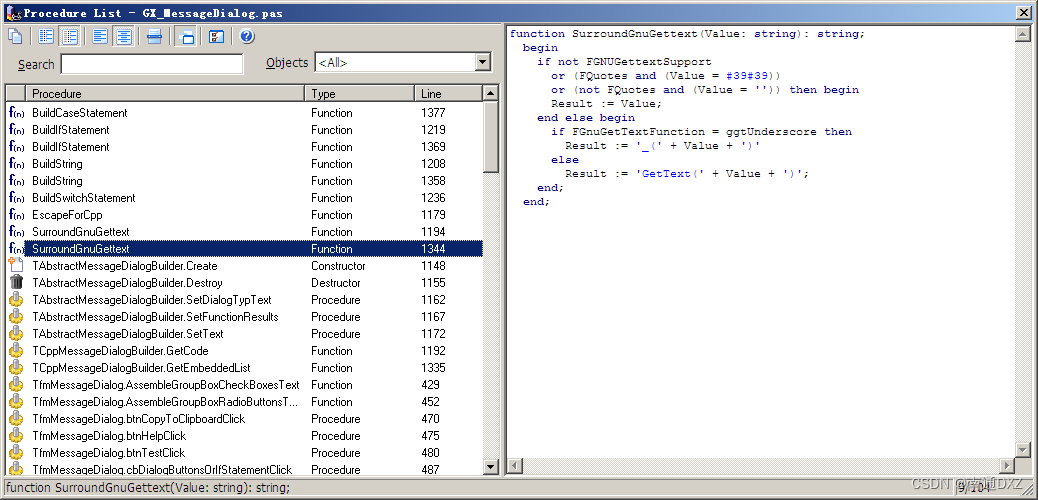The height and width of the screenshot is (500, 1038).
Task: Select TCppMessageDialogBuilder.GetCode row text
Action: 120,351
